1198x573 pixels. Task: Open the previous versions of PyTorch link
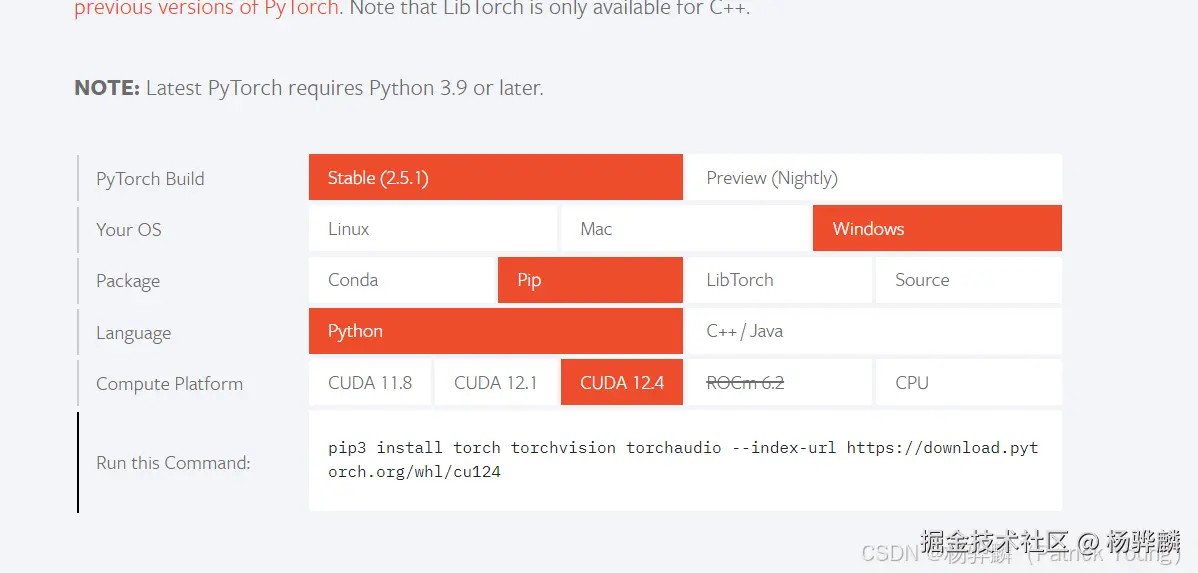[x=206, y=9]
